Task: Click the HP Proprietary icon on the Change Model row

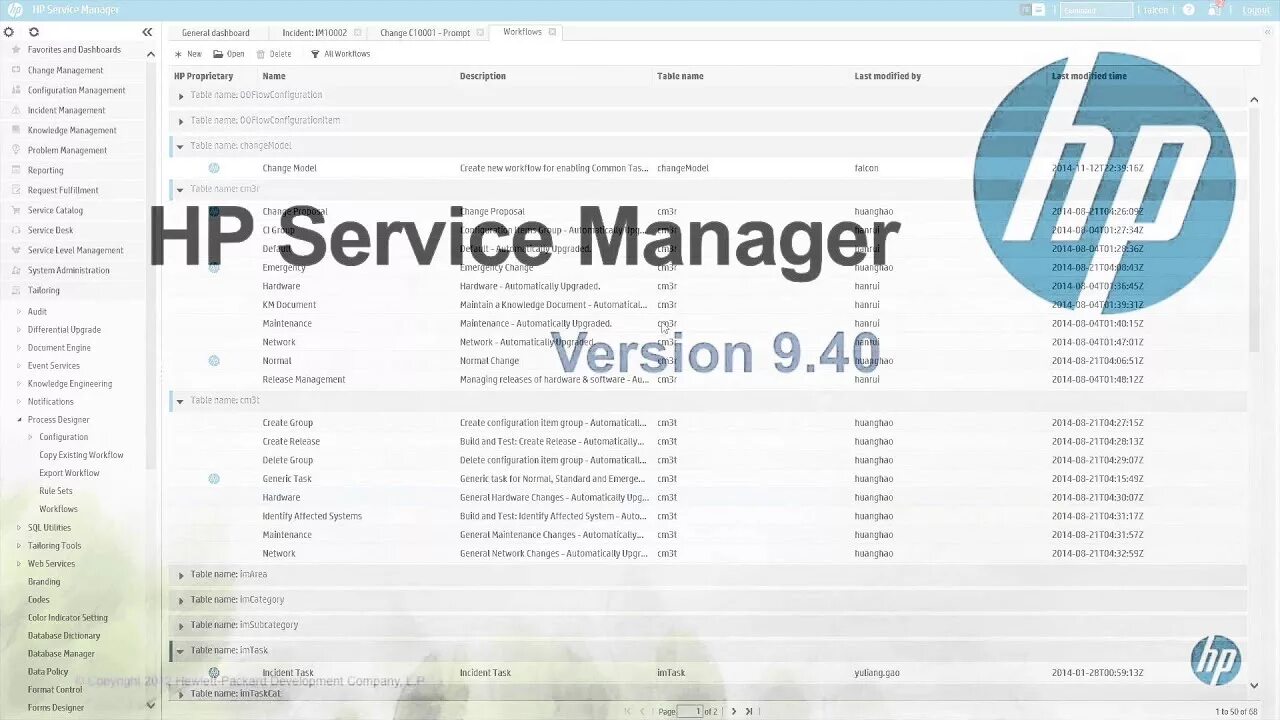Action: pos(214,168)
